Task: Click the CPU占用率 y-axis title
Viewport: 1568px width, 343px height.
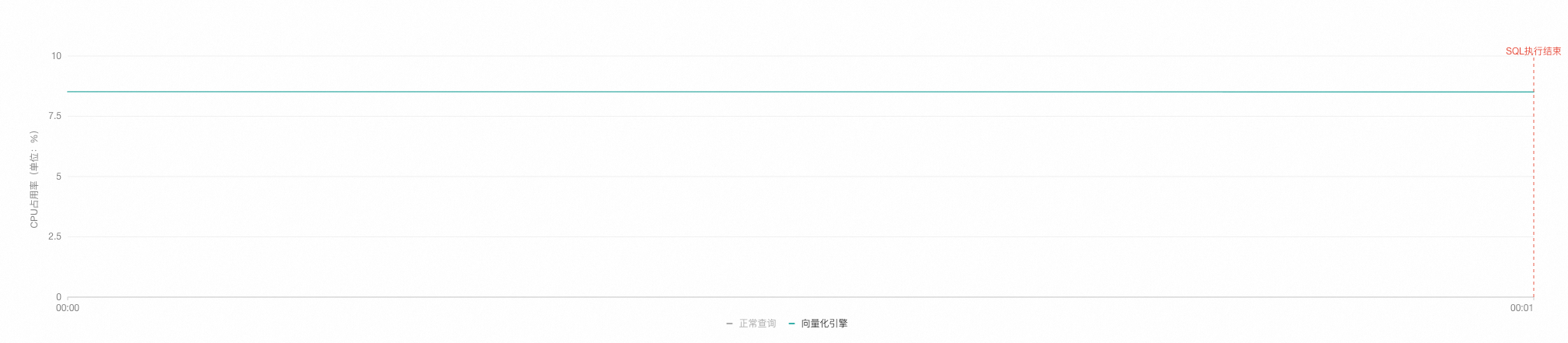Action: coord(34,179)
